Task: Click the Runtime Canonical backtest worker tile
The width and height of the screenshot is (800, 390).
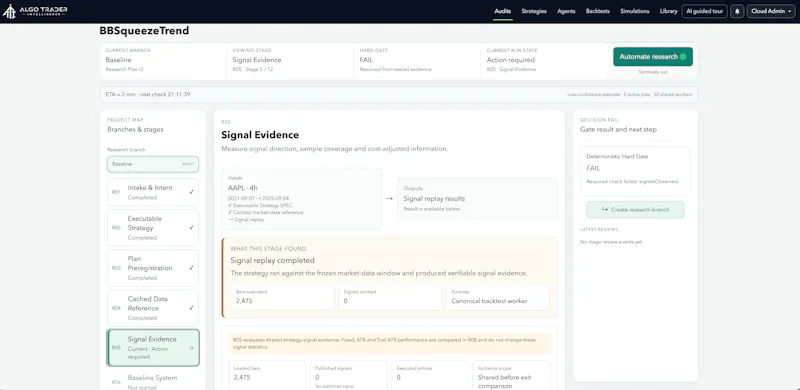Action: pos(498,298)
